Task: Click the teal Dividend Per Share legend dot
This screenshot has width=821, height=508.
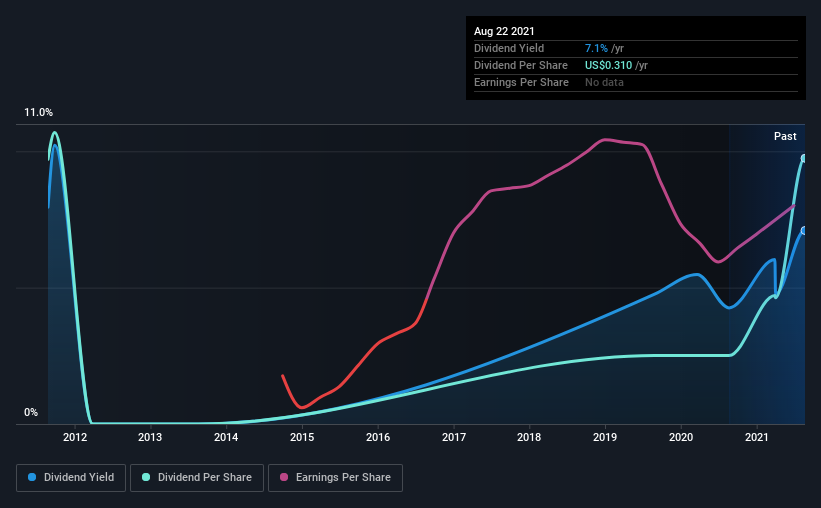Action: click(148, 478)
